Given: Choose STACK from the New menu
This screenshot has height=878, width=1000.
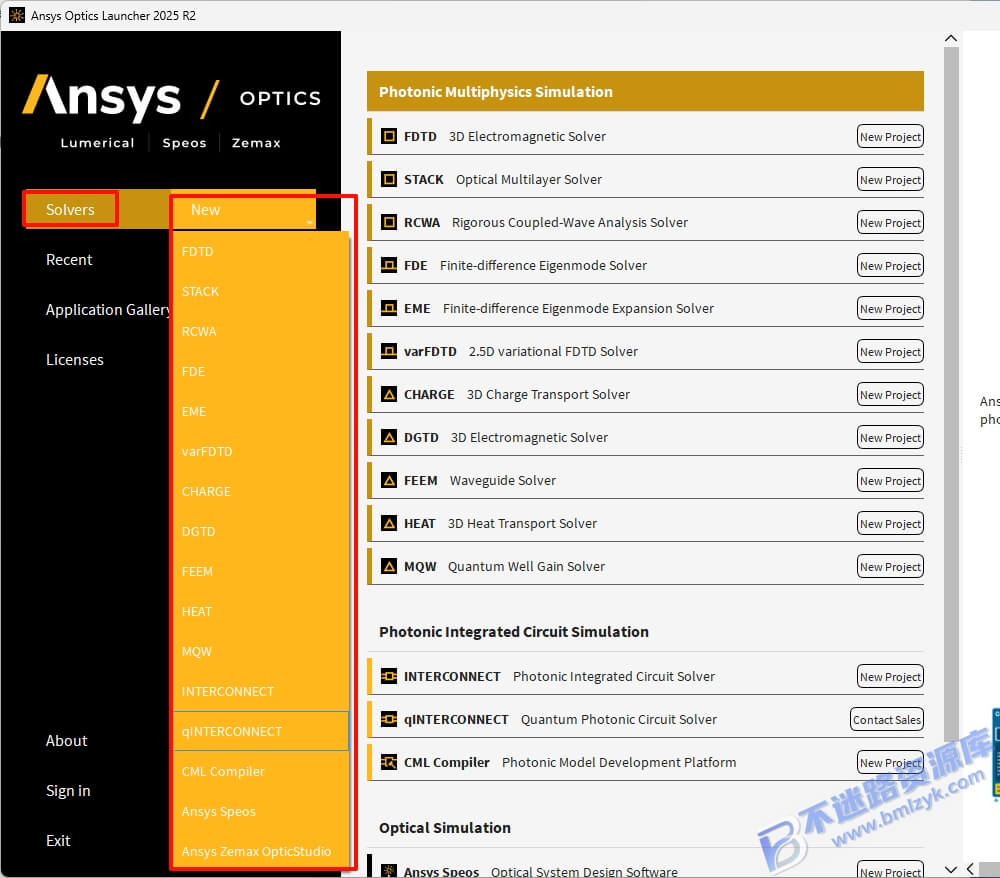Looking at the screenshot, I should 261,291.
